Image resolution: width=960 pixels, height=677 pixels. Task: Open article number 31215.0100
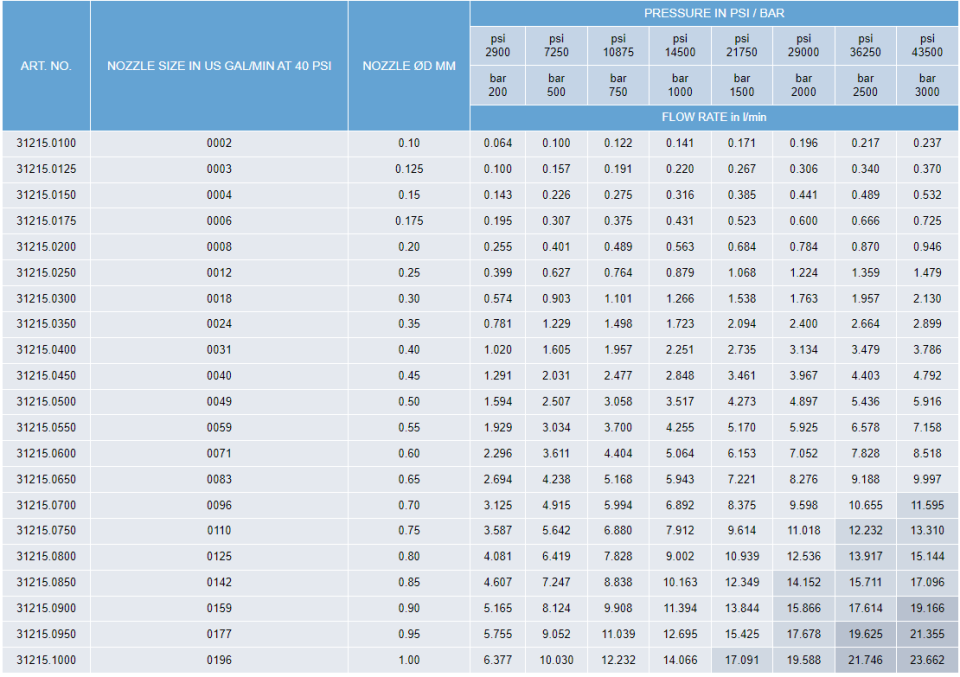tap(46, 143)
